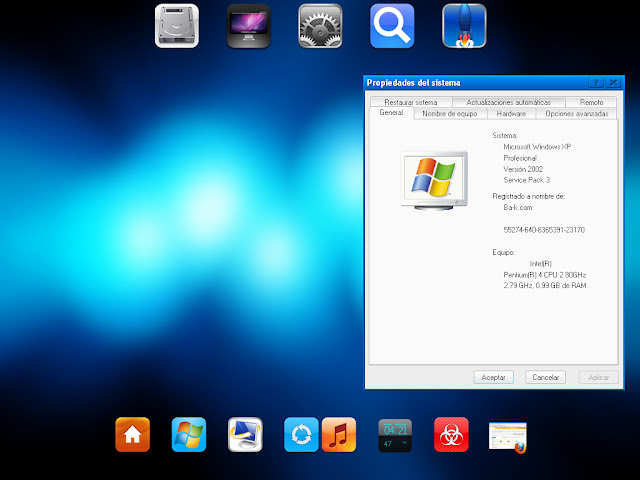Click the Windows XP monitor logo image
Viewport: 640px width, 480px height.
pyautogui.click(x=434, y=180)
